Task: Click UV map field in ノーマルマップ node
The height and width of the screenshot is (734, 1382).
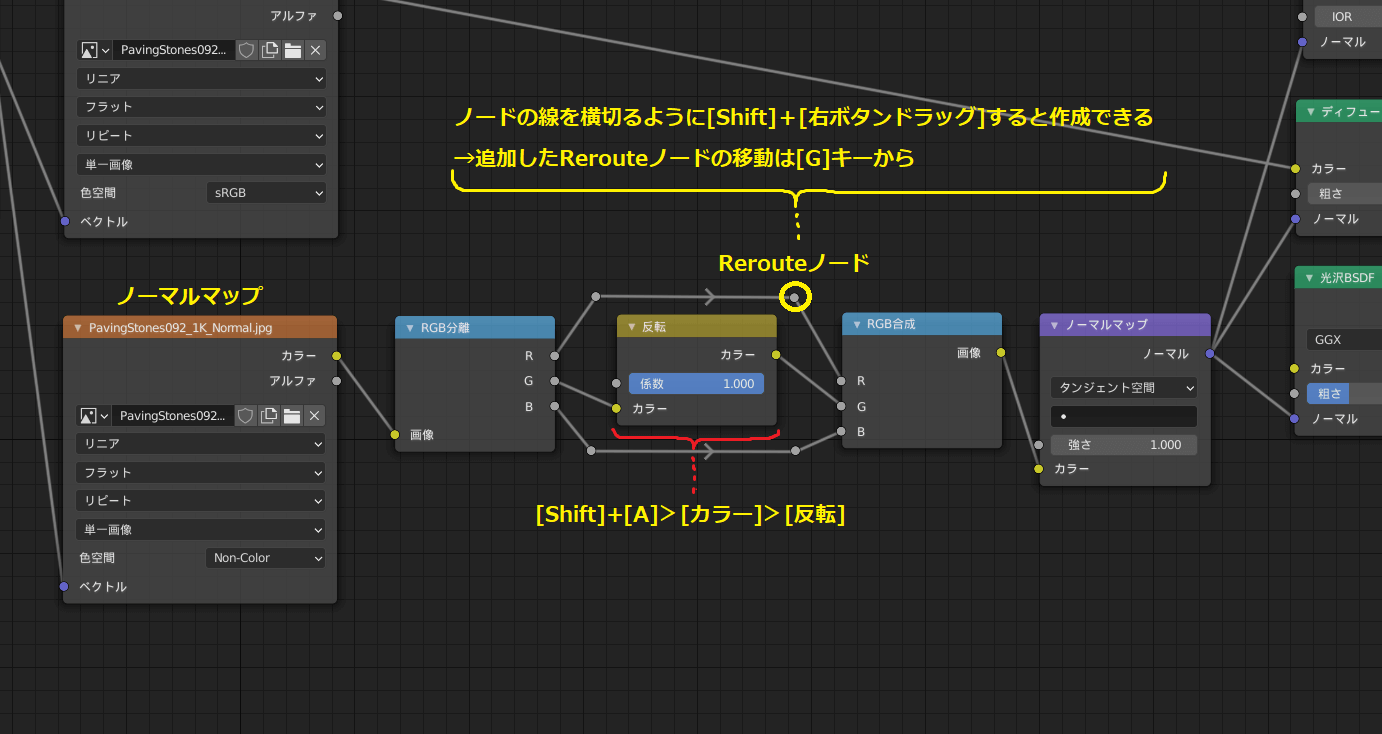Action: (x=1124, y=416)
